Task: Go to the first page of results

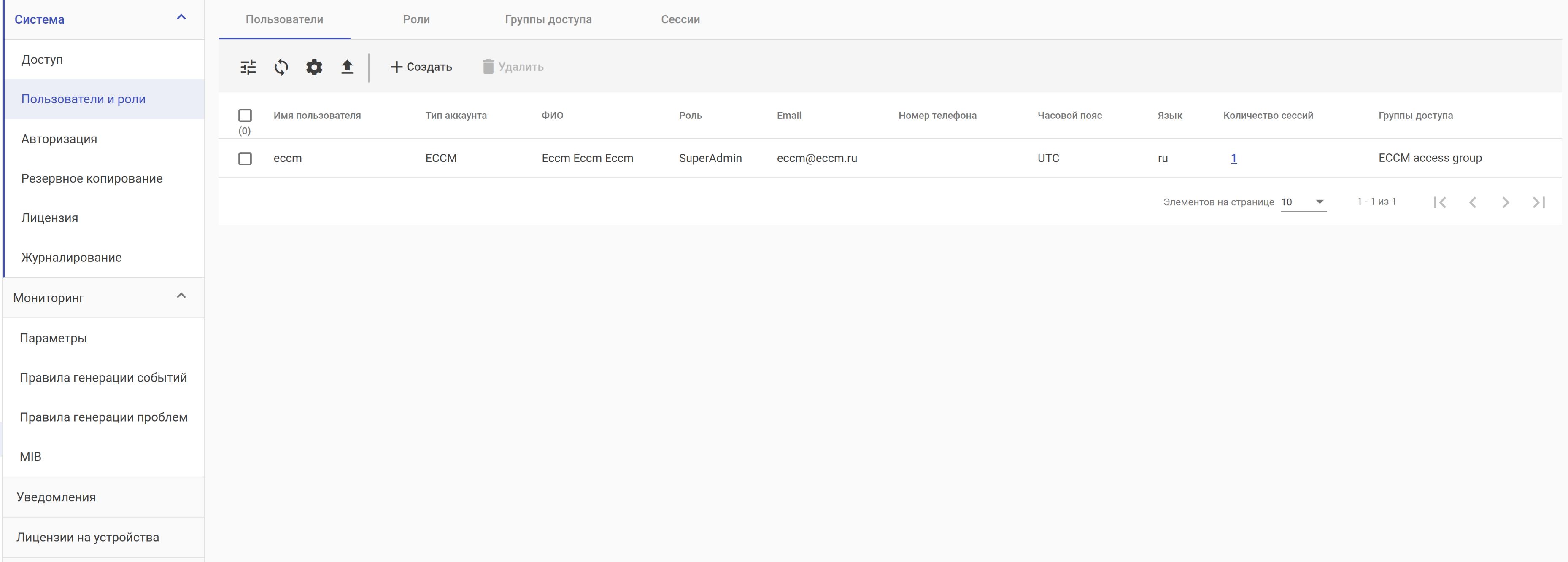Action: (x=1440, y=202)
